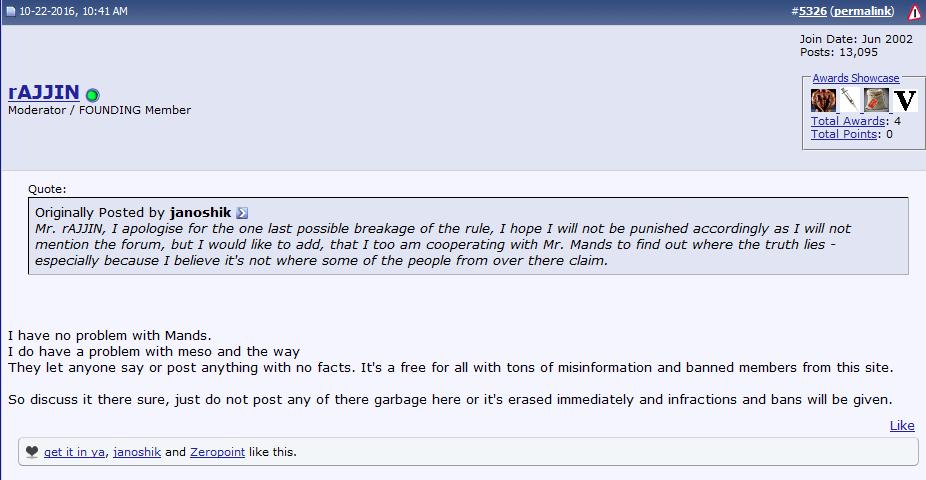
Task: Click the report post warning triangle icon
Action: coord(914,12)
